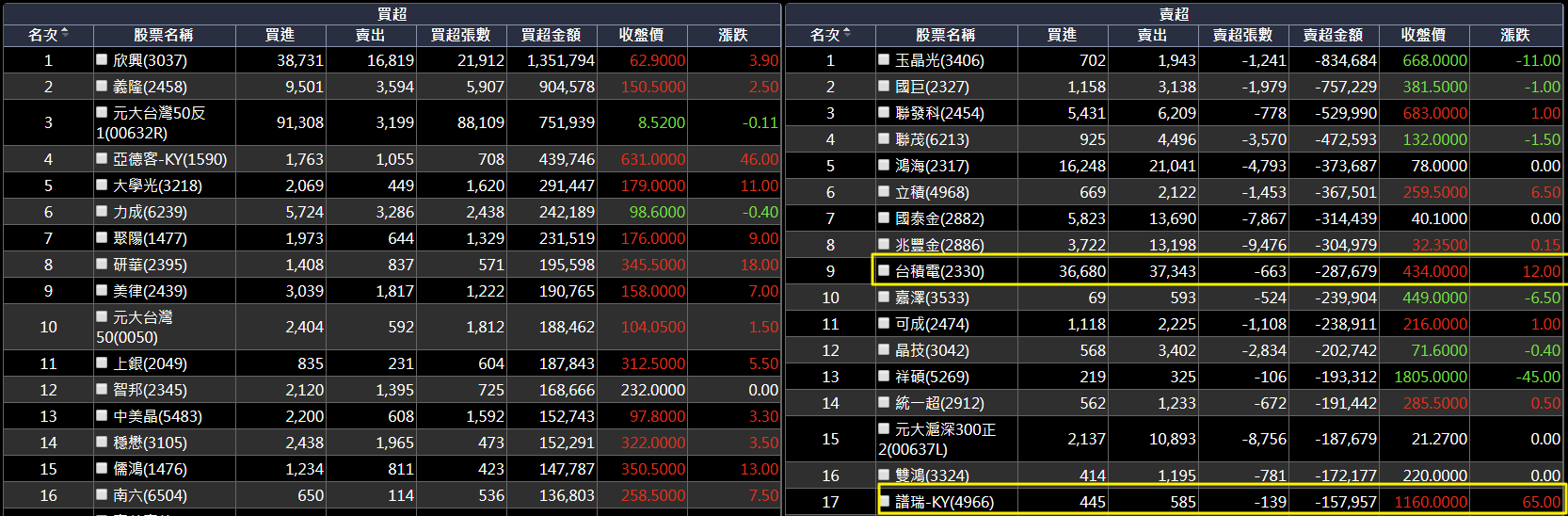Open stock 聯茂(6213)
1568x516 pixels.
(x=932, y=139)
